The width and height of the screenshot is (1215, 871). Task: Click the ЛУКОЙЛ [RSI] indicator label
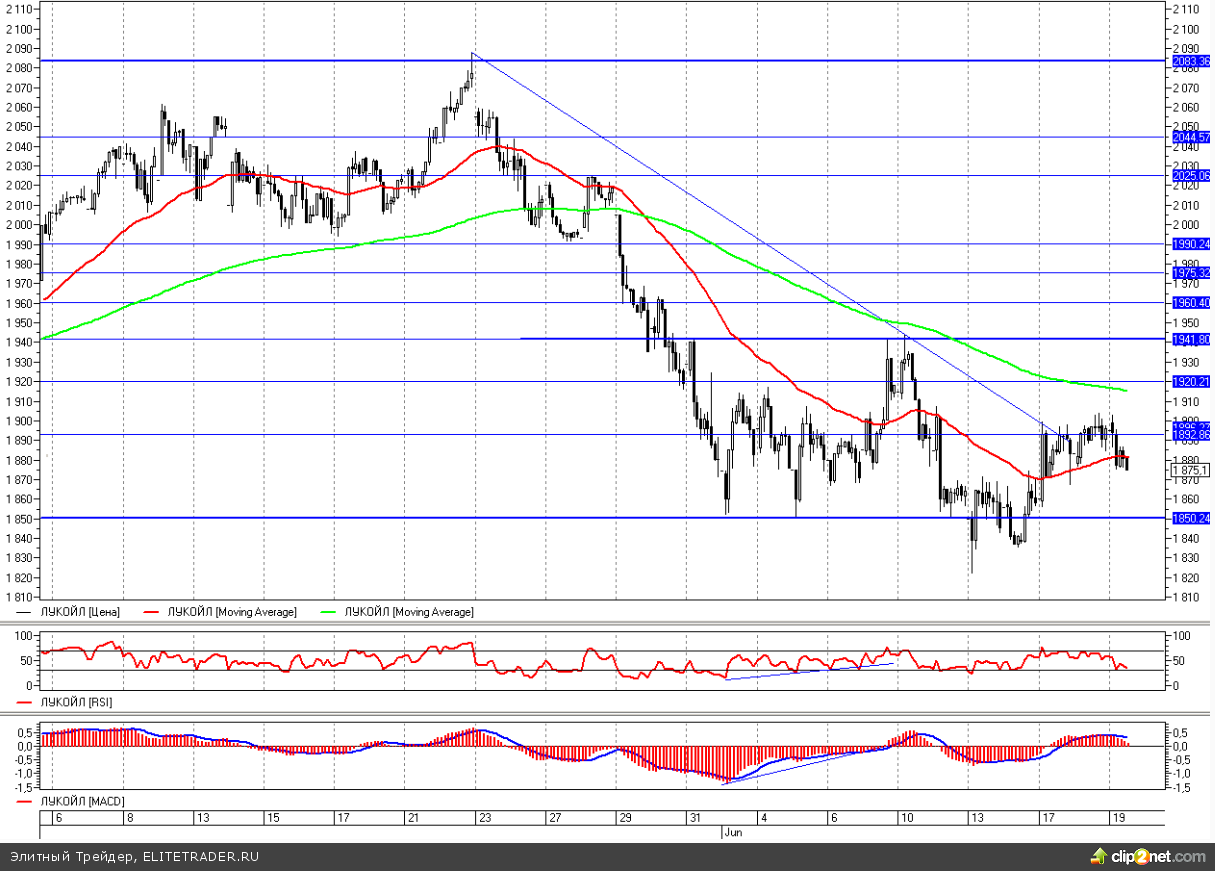(75, 703)
